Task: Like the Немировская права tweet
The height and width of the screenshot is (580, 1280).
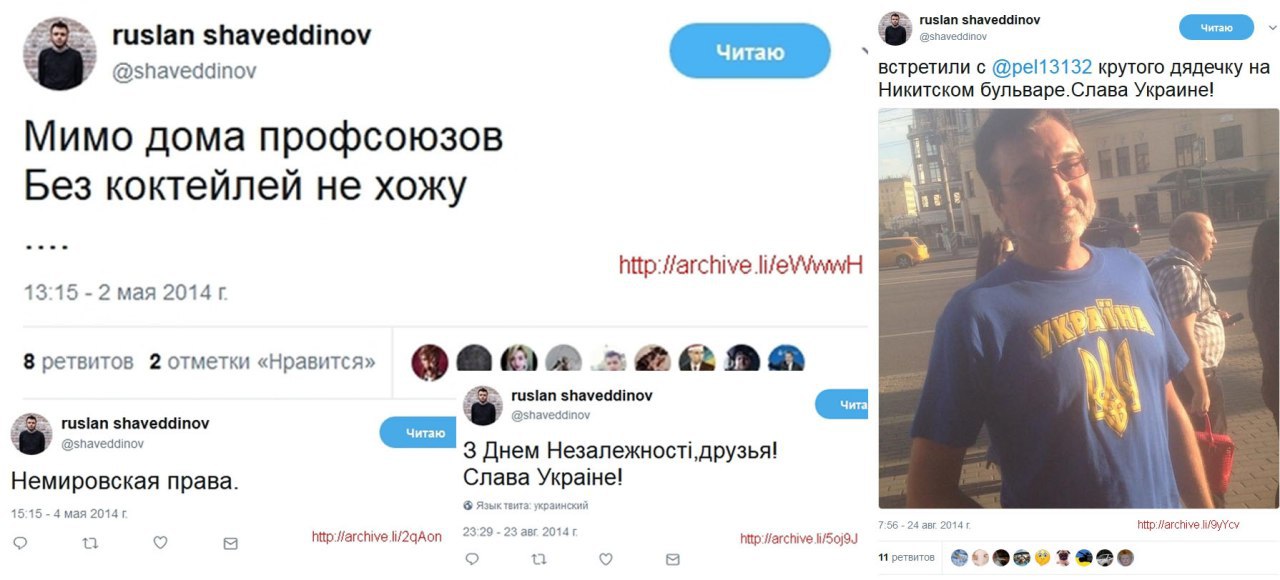Action: click(x=160, y=543)
